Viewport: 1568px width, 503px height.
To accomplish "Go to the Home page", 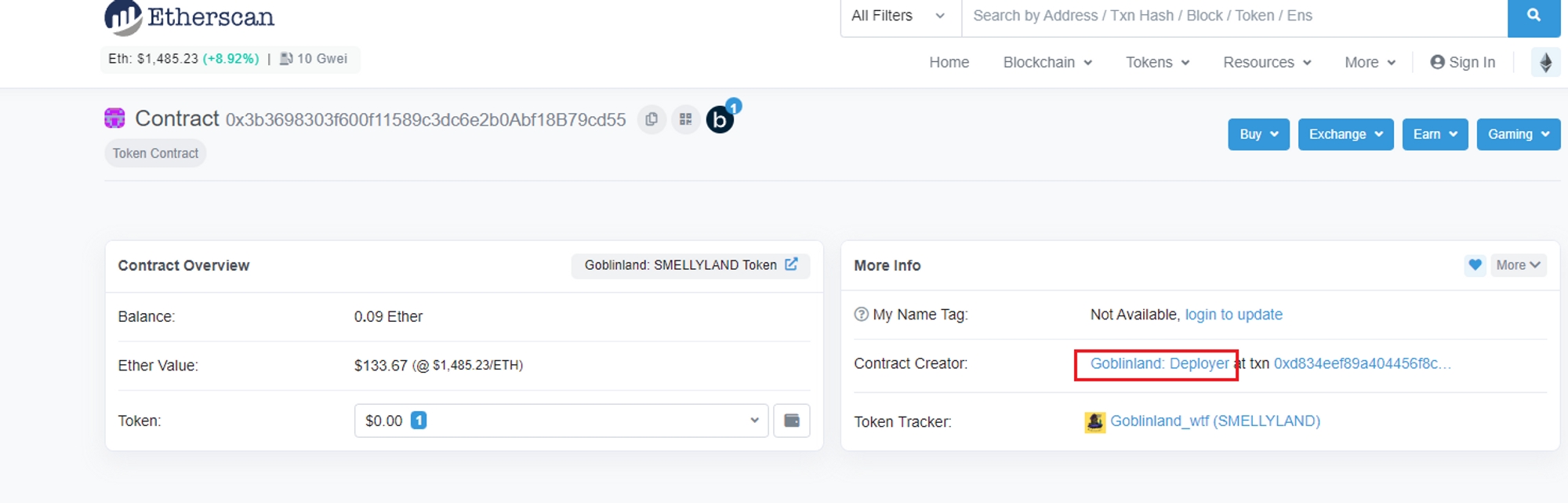I will tap(949, 62).
